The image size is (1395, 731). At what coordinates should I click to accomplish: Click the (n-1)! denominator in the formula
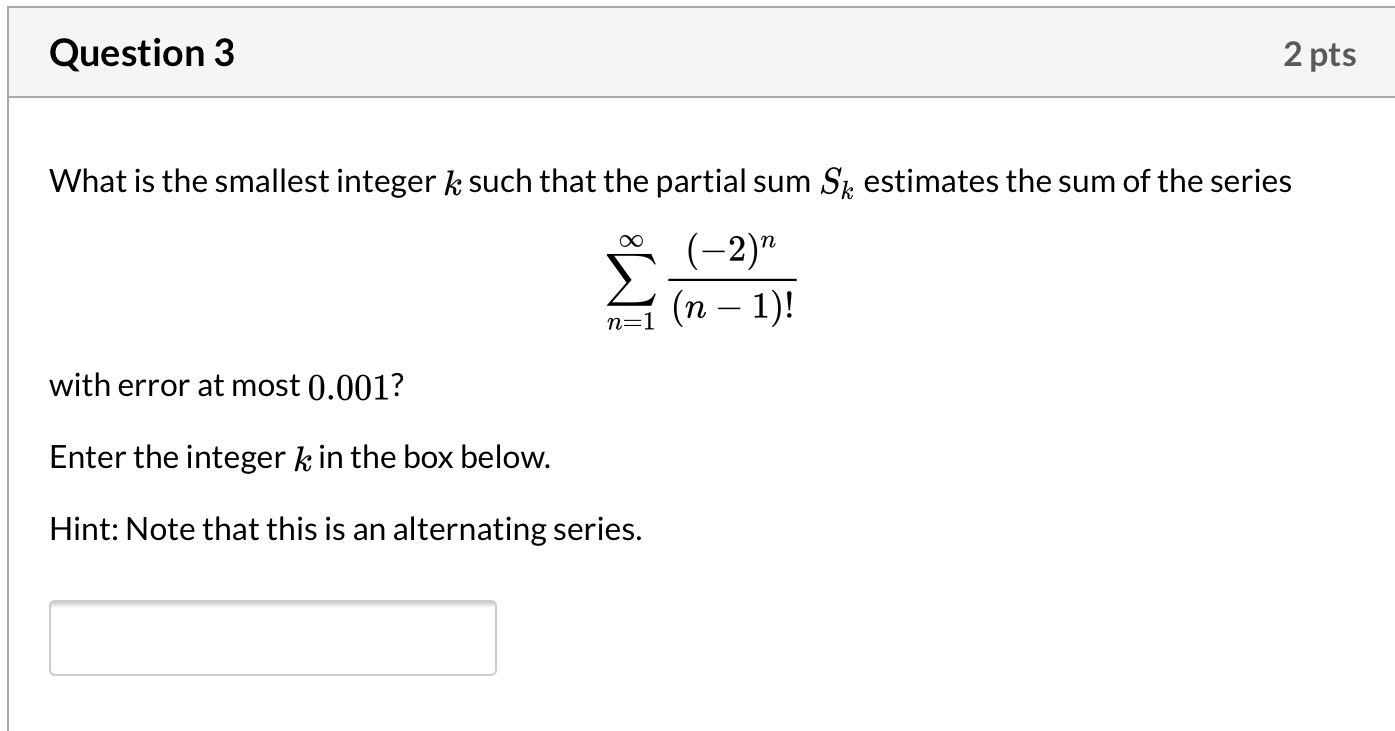(x=733, y=303)
